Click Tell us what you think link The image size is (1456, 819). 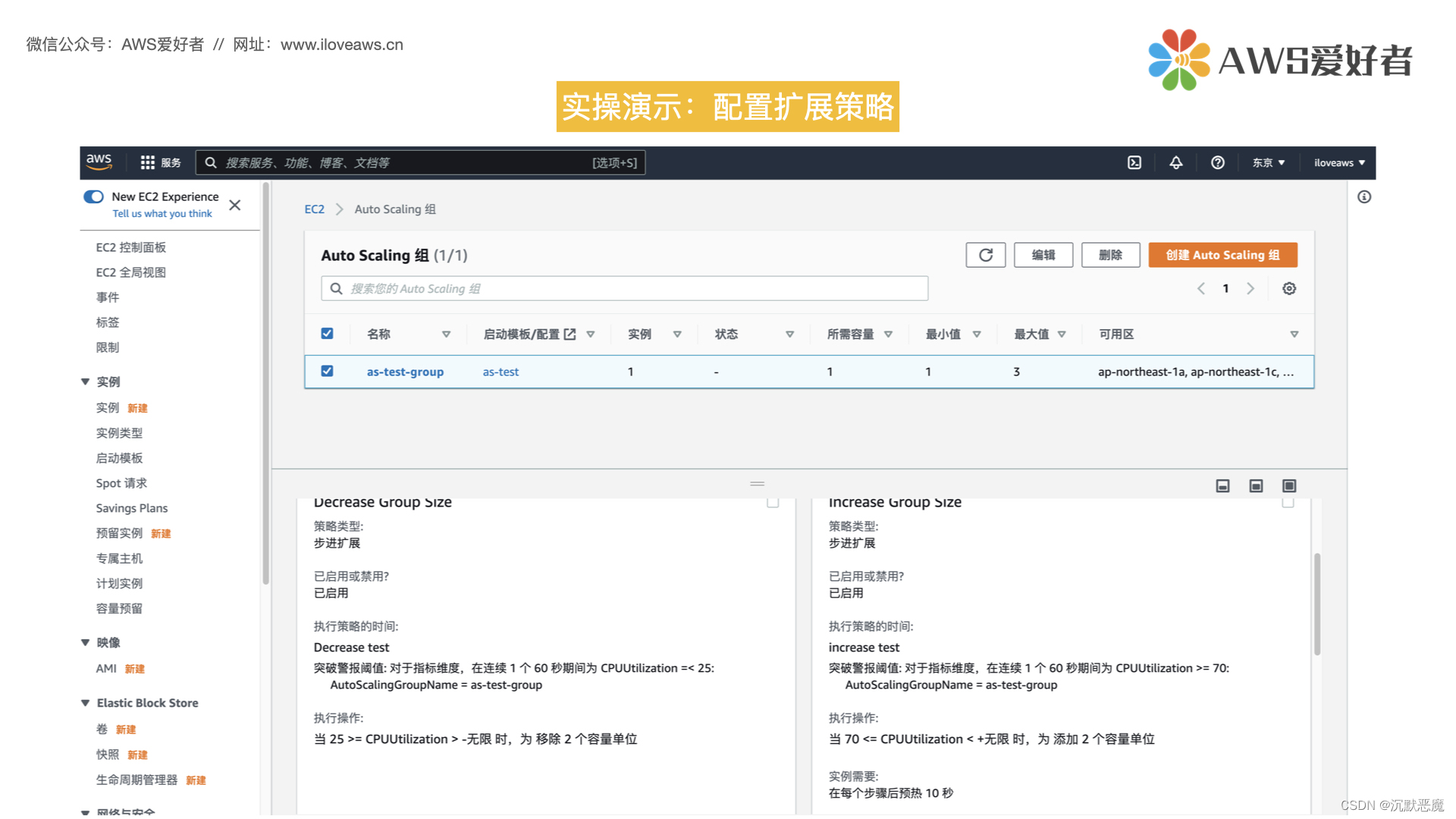point(162,214)
